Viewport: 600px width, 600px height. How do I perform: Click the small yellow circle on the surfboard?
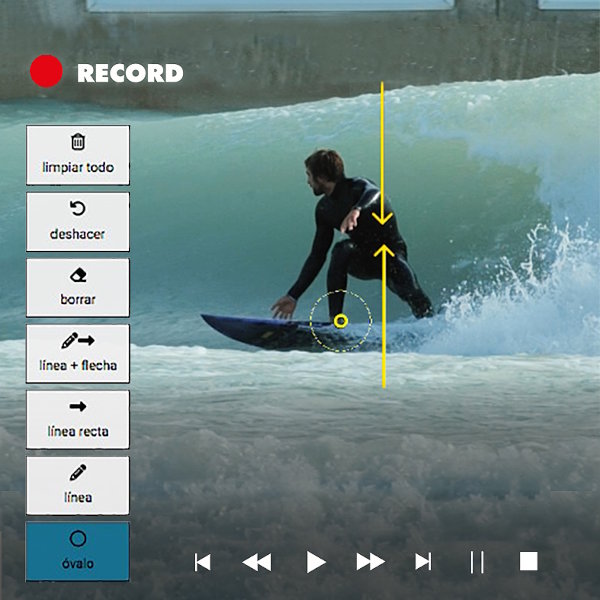coord(340,321)
